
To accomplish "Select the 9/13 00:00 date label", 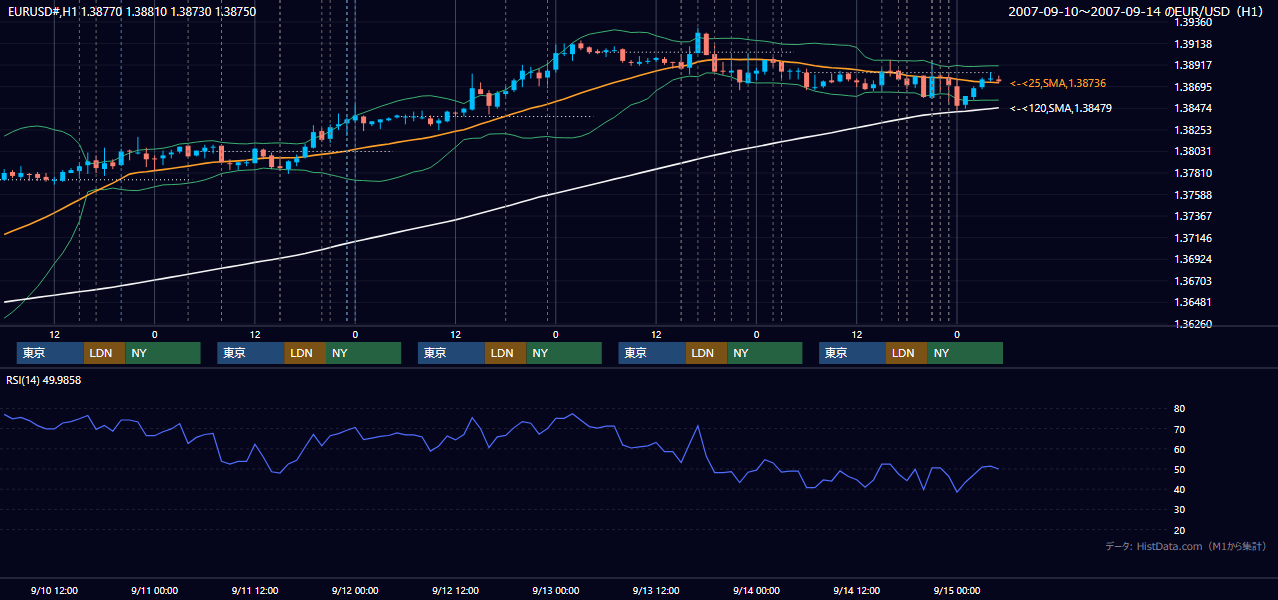I will 555,590.
